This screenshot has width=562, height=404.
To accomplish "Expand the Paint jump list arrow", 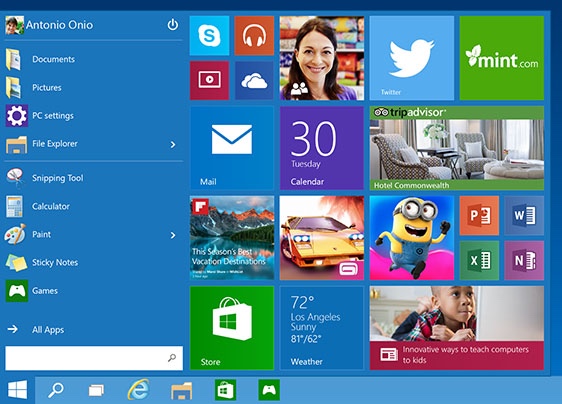I will point(173,235).
